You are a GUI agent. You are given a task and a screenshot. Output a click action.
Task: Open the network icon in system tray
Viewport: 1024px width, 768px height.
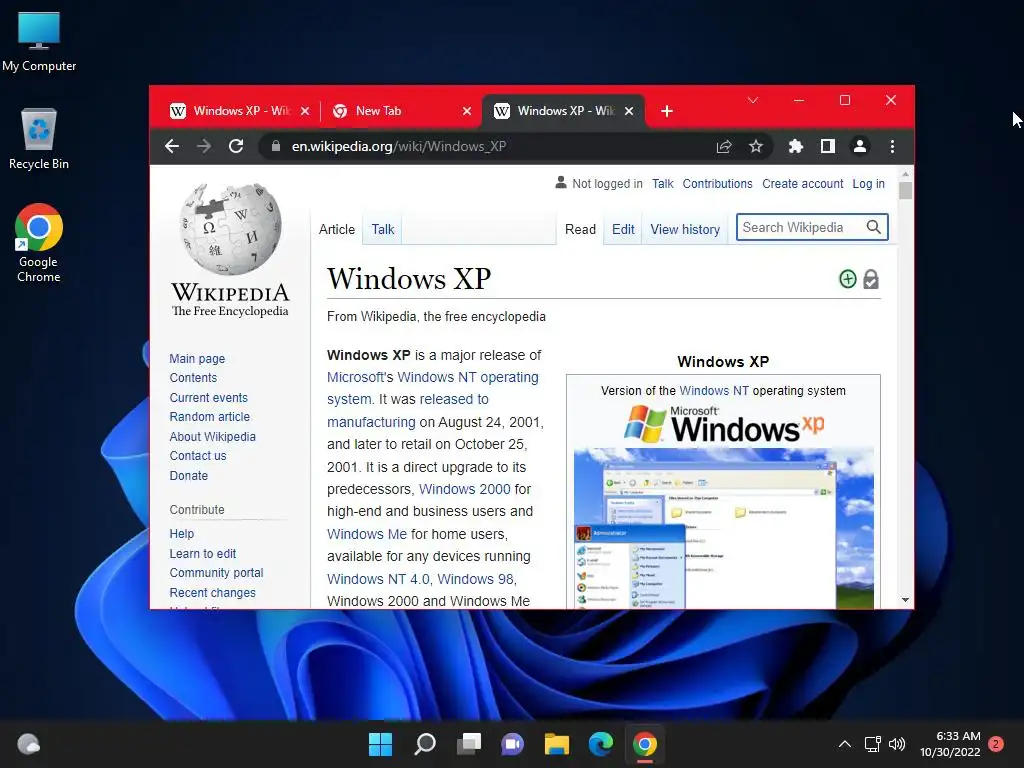(872, 744)
